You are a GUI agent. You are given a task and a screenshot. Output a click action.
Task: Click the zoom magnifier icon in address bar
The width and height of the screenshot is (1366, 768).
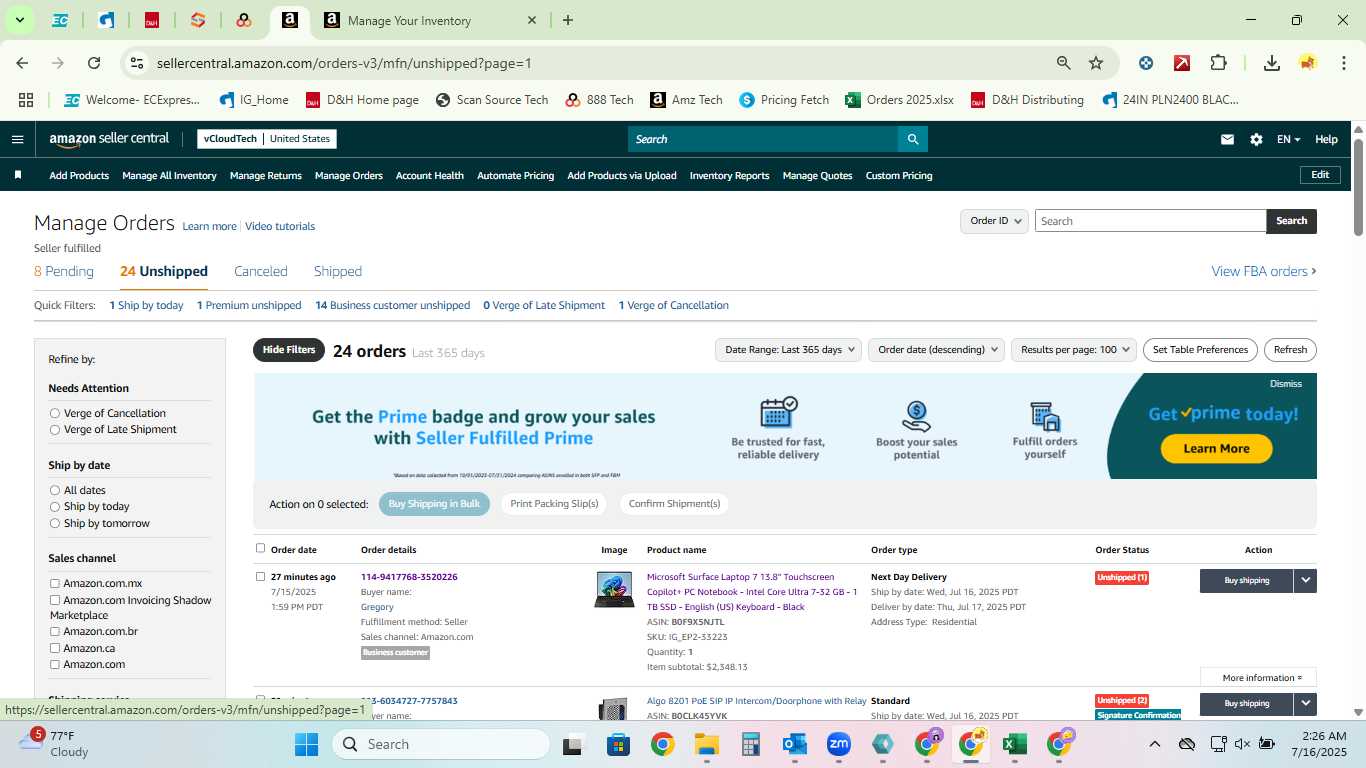point(1064,63)
